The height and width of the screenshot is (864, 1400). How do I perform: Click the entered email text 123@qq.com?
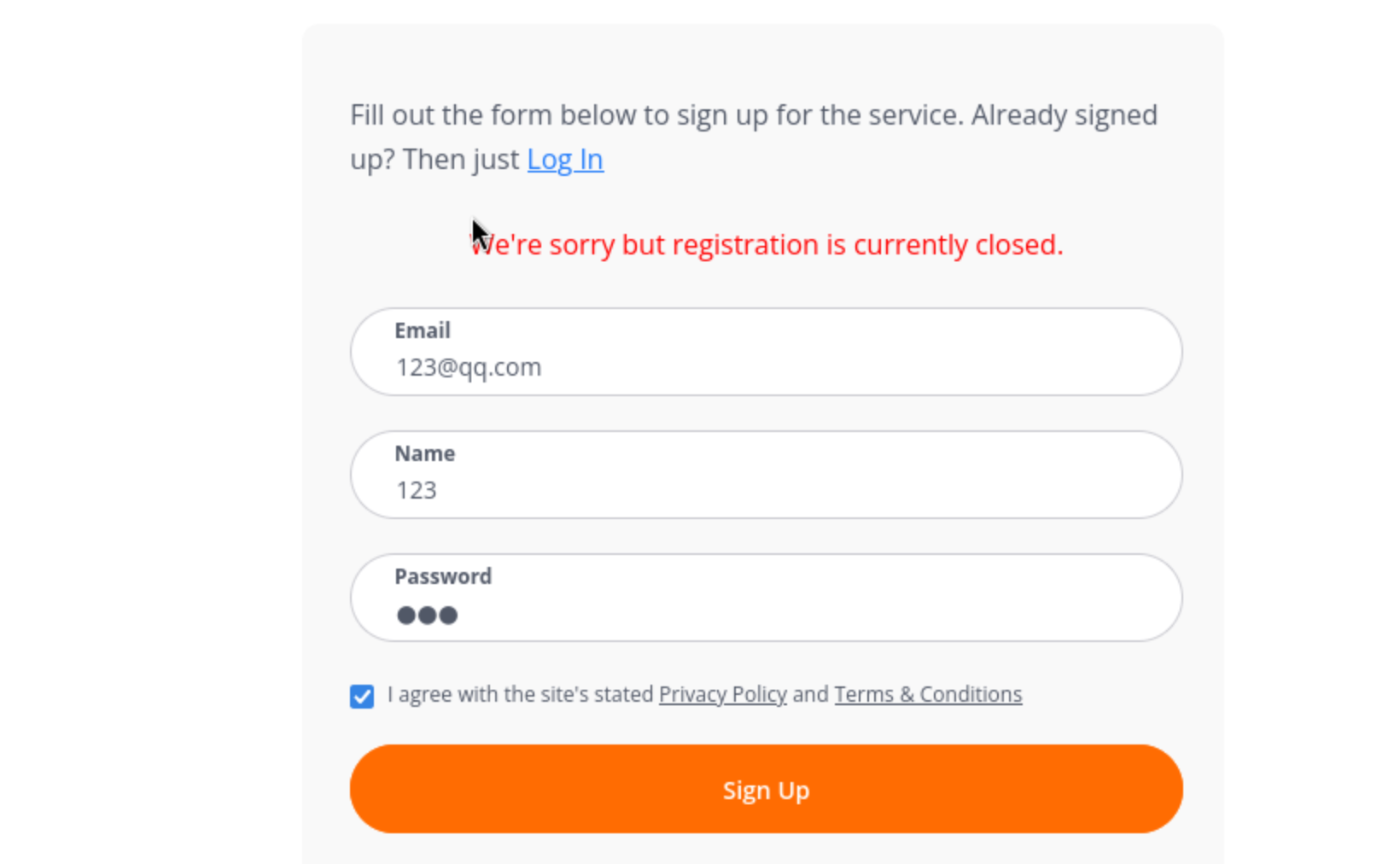tap(469, 367)
